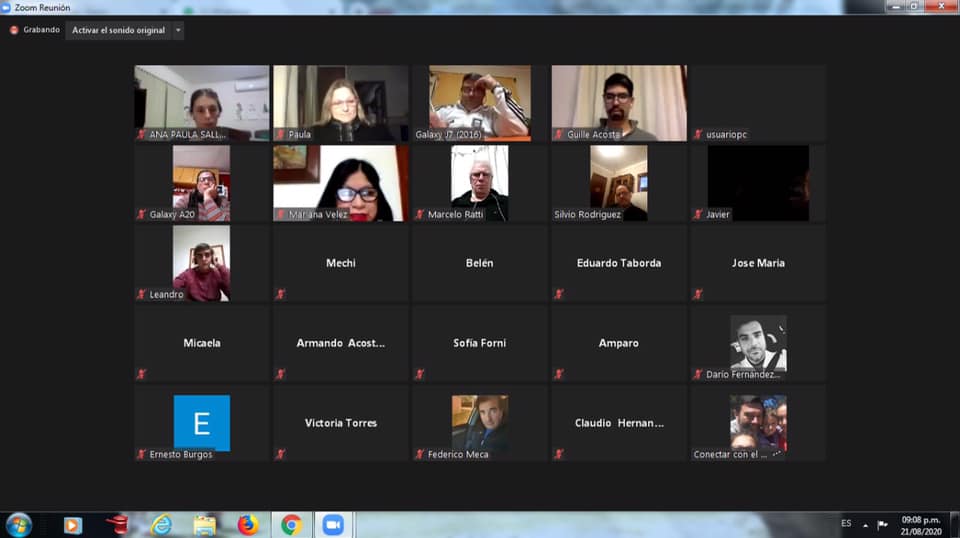The height and width of the screenshot is (538, 960).
Task: Click the Guille Acosta video thumbnail
Action: coord(618,102)
